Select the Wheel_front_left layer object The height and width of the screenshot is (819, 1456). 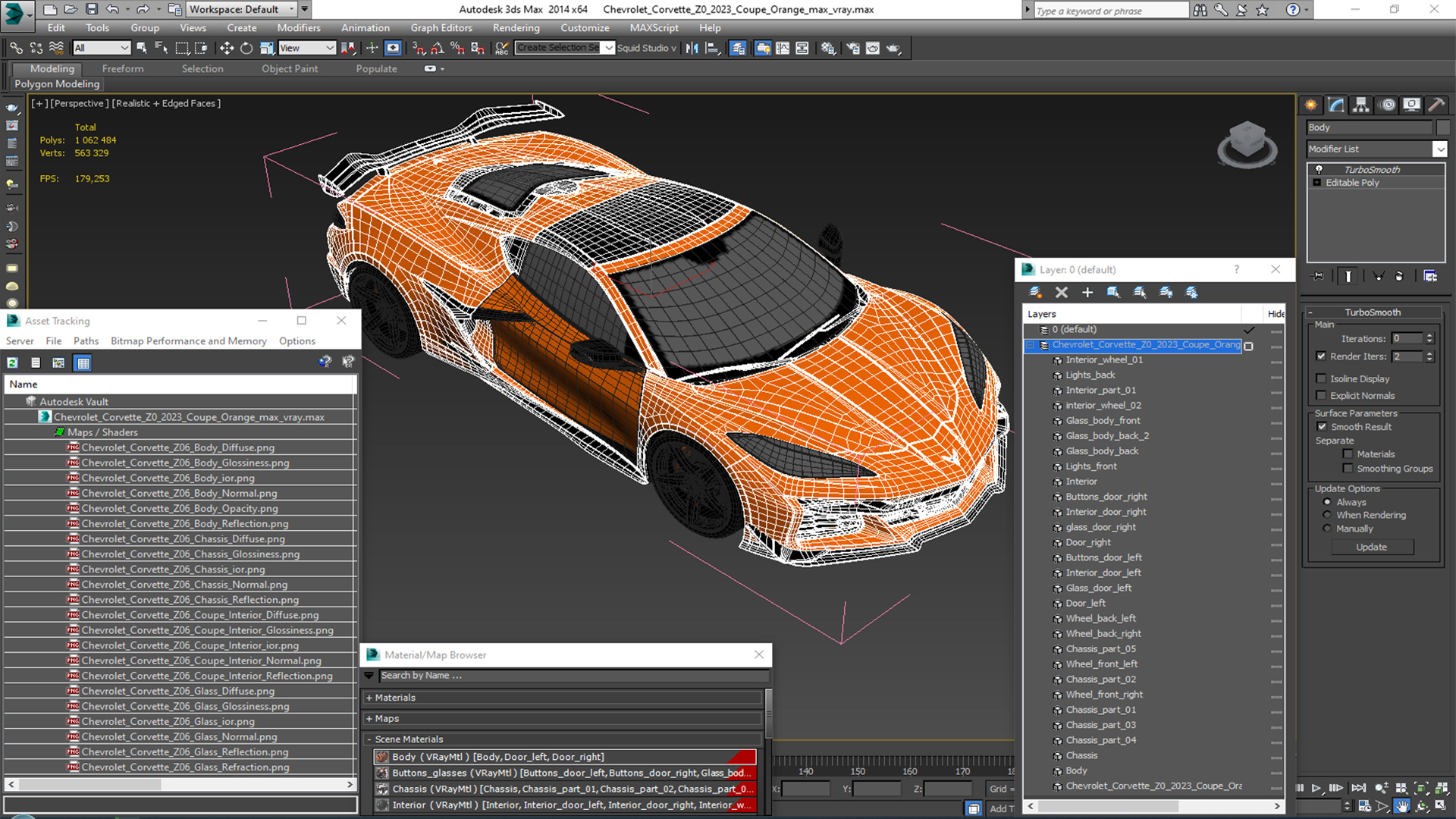[1101, 664]
